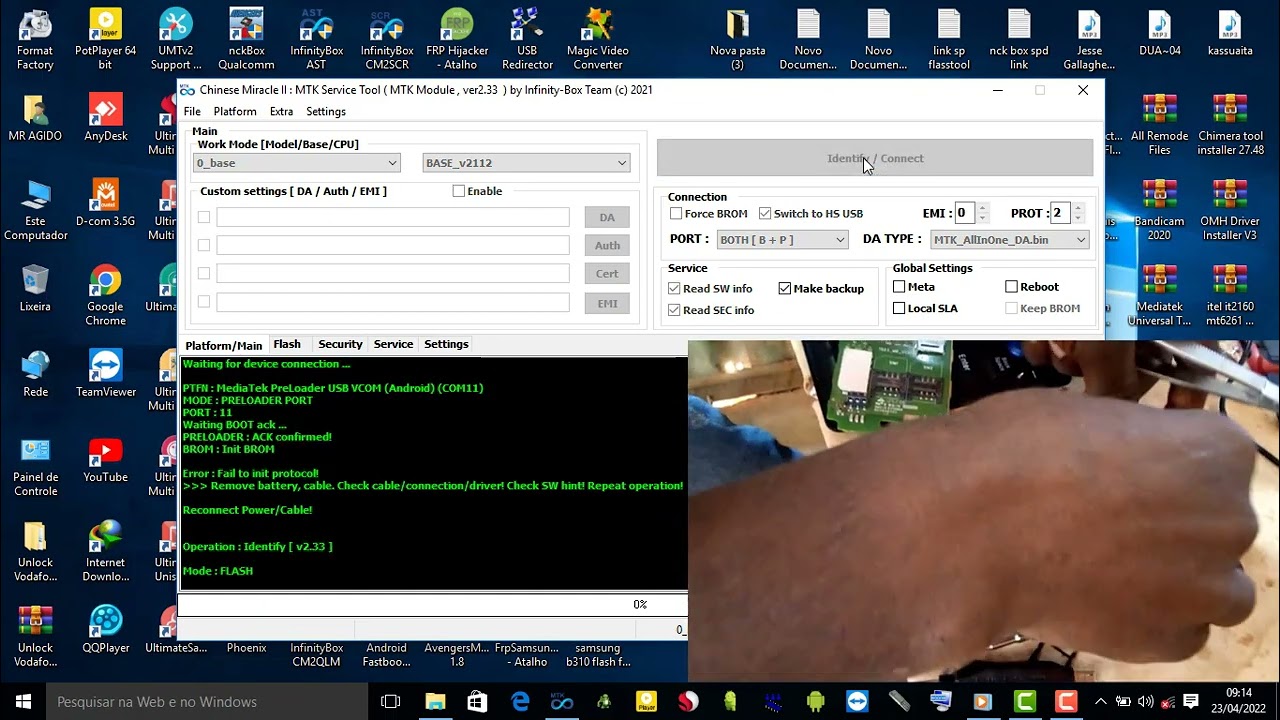Enable Local SLA checkbox
Viewport: 1280px width, 720px height.
point(899,309)
